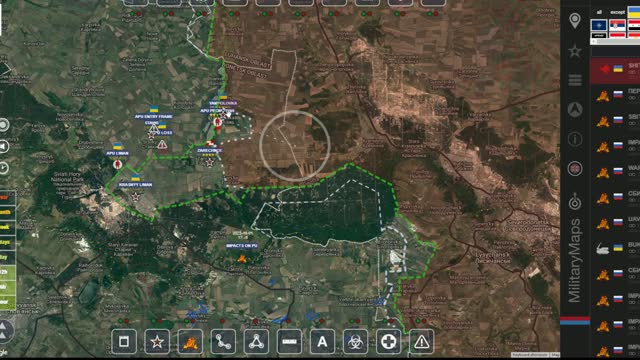Click the YAMPOLOVKA label
640x360 pixels.
coord(223,103)
